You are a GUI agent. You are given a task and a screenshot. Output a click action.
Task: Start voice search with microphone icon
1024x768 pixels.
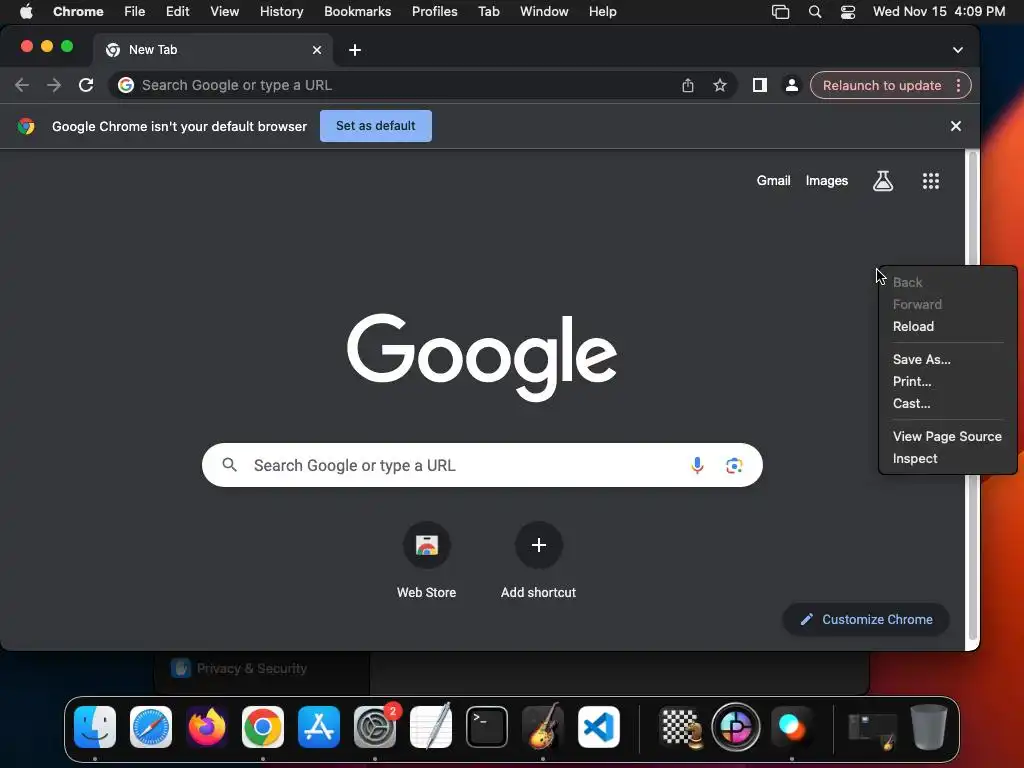(697, 465)
